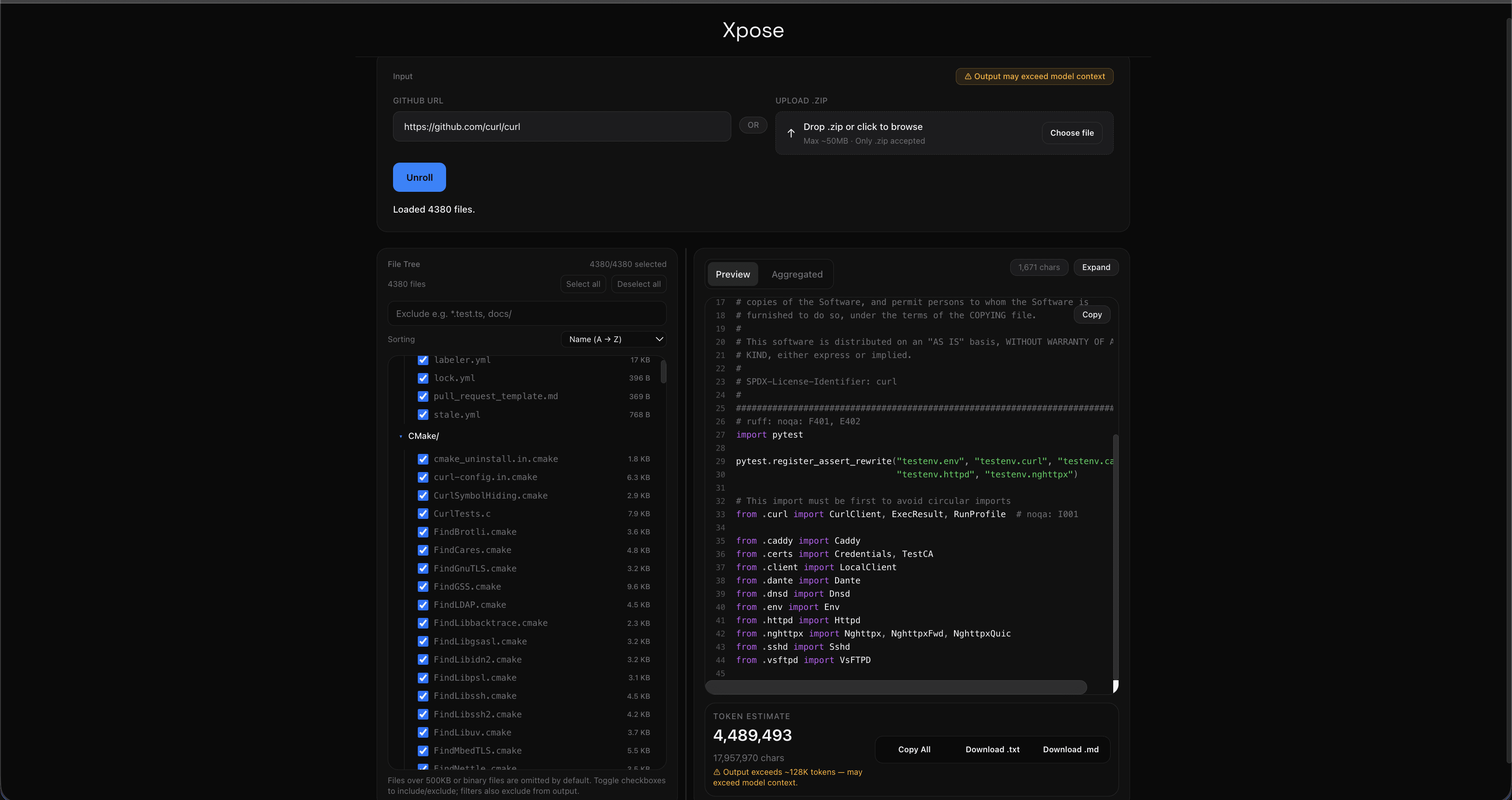1512x800 pixels.
Task: Click the output warning badge icon
Action: tap(968, 76)
